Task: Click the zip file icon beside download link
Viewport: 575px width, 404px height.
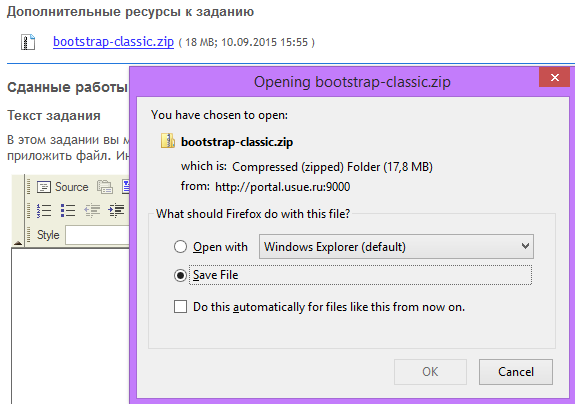Action: [28, 42]
